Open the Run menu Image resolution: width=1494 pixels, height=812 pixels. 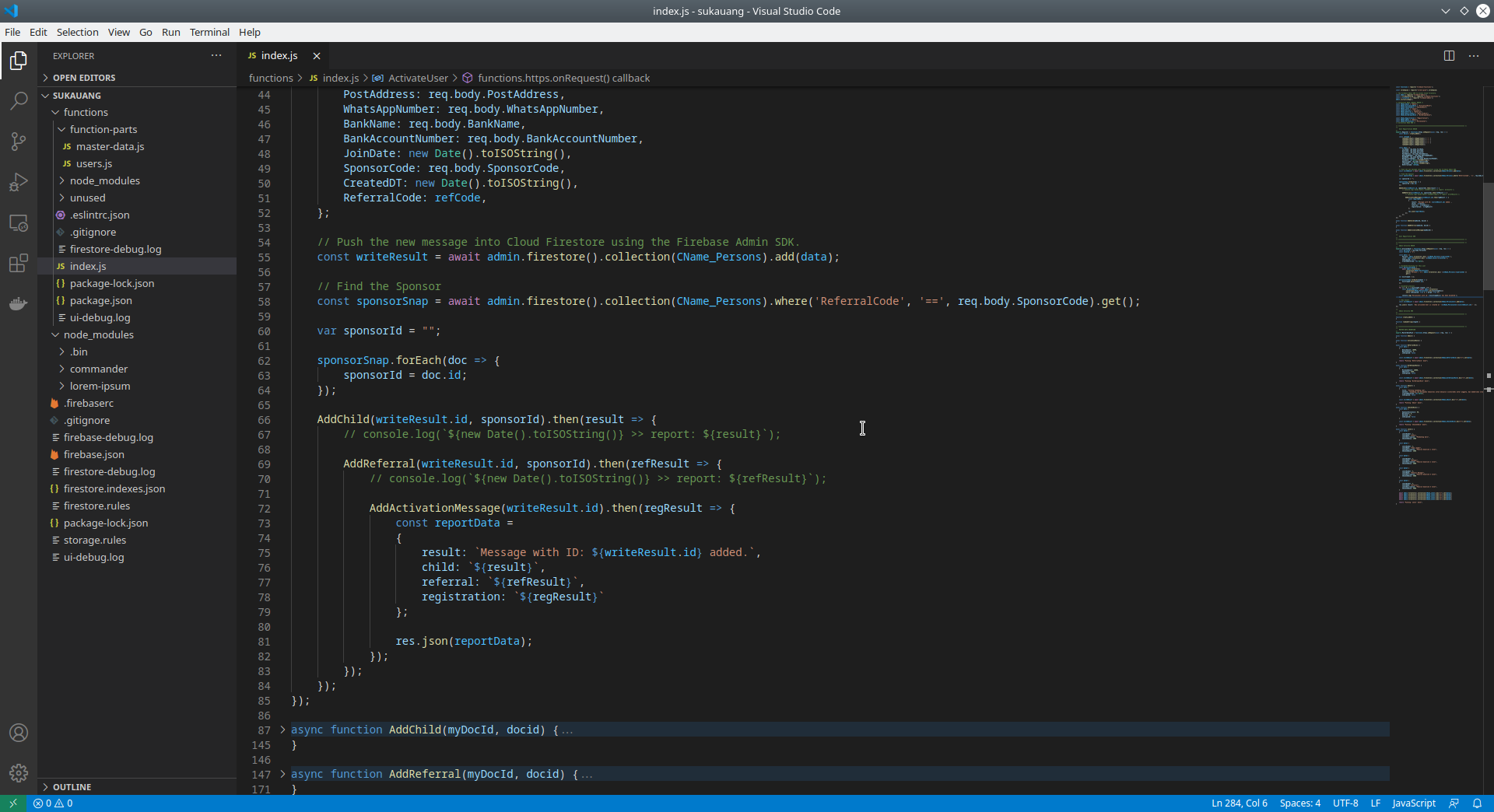(170, 32)
